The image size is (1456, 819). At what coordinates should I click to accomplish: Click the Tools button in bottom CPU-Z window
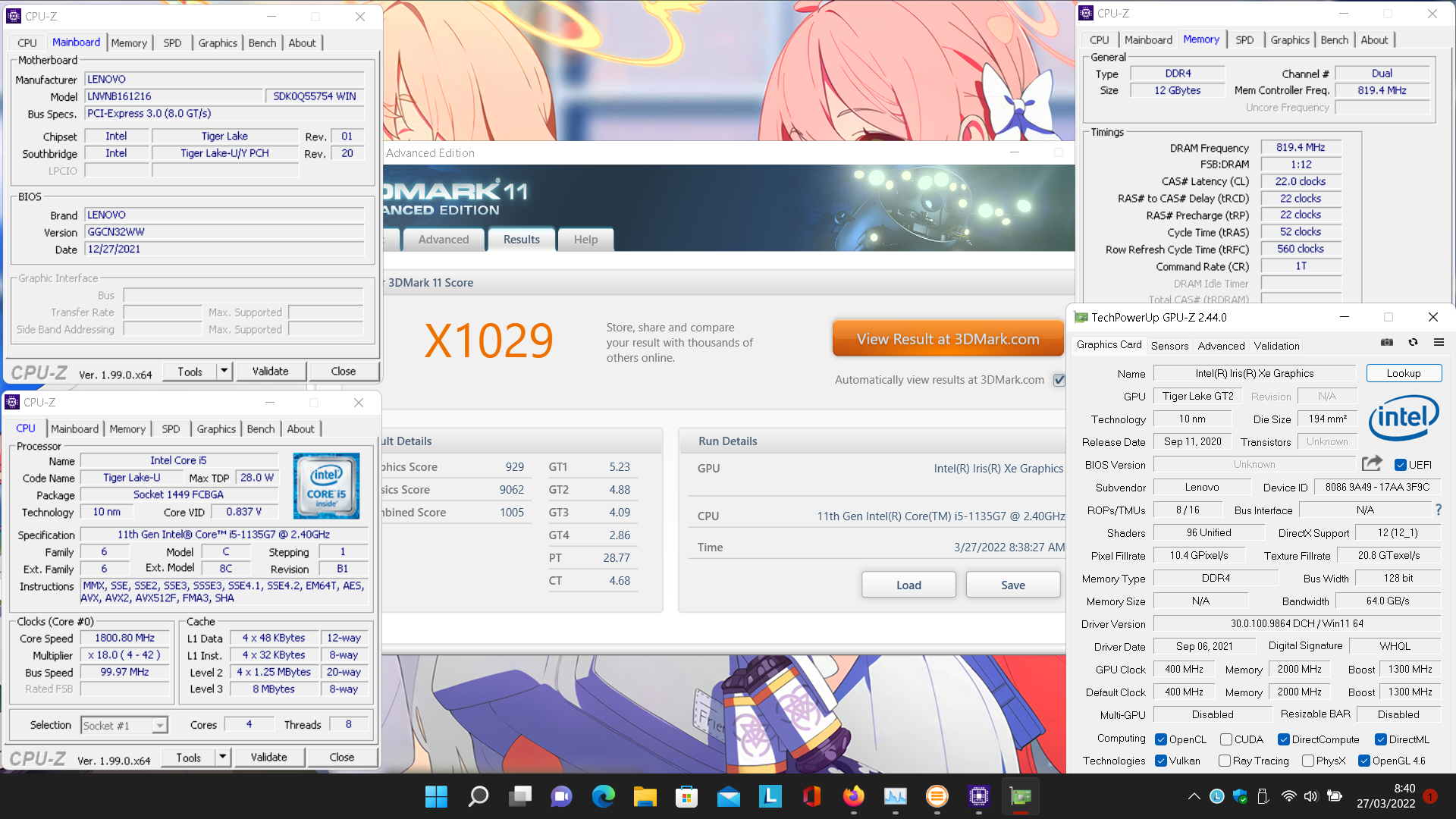[x=188, y=757]
